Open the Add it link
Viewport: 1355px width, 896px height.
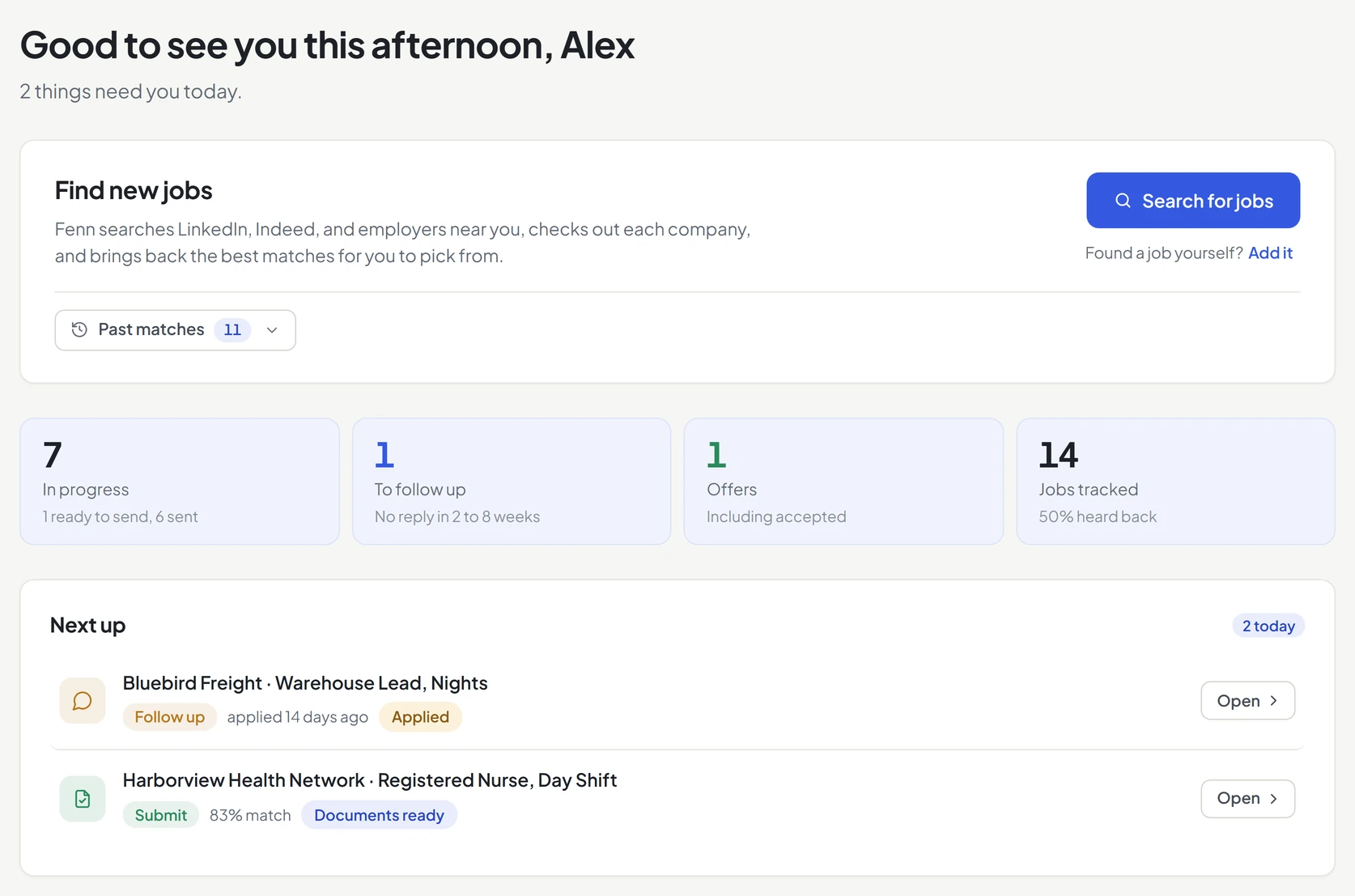point(1270,253)
